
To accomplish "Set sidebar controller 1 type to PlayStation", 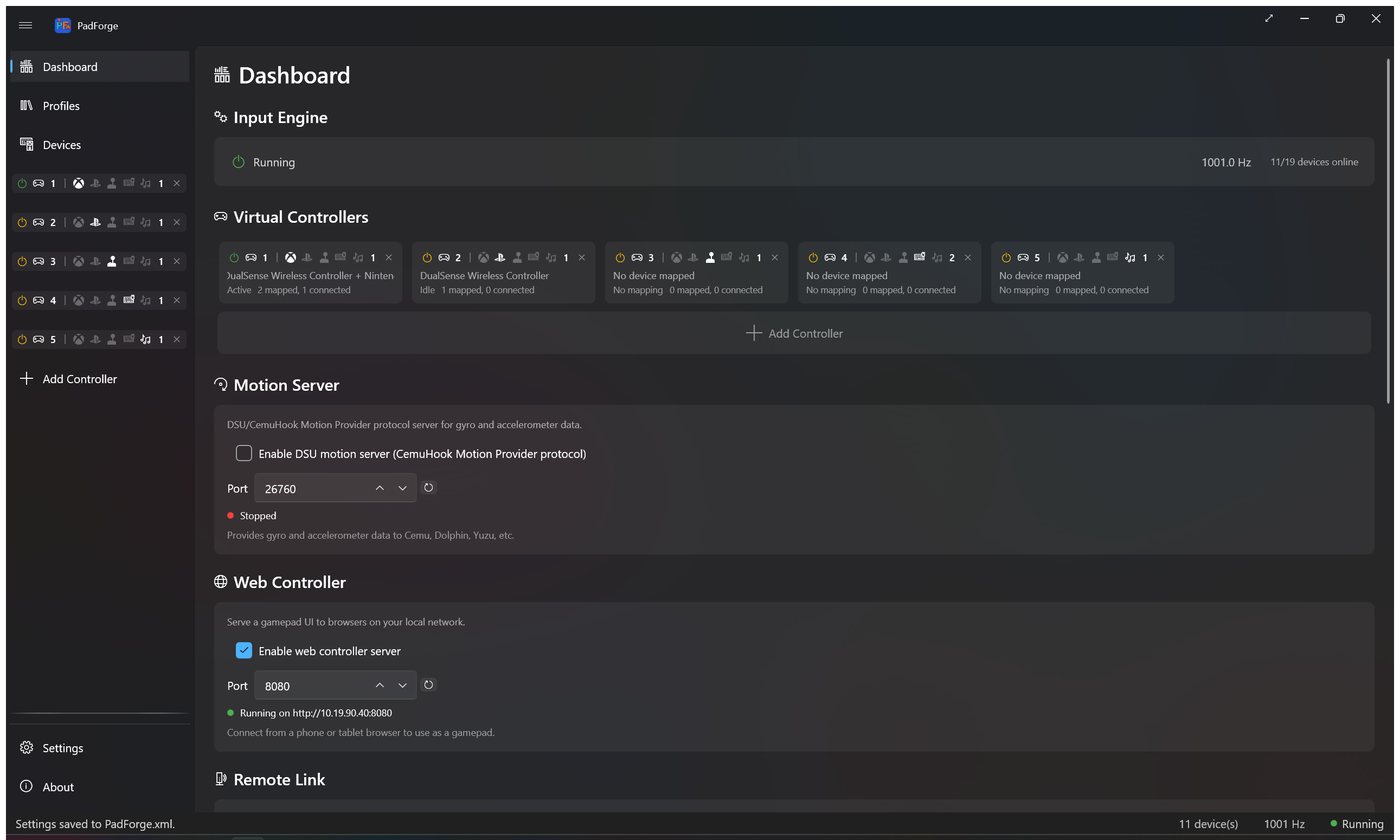I will (95, 183).
